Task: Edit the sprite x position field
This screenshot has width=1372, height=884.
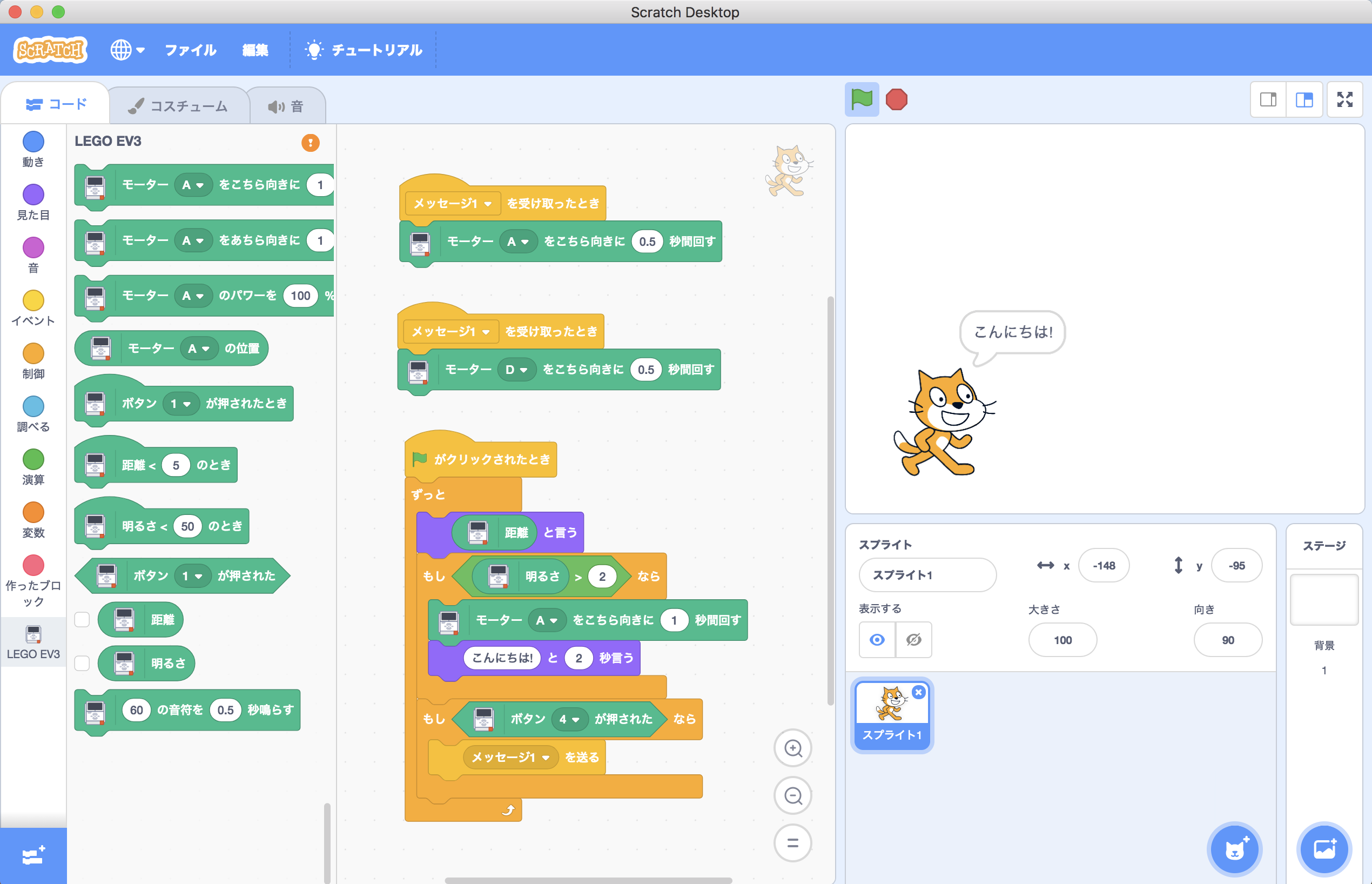Action: [x=1104, y=565]
